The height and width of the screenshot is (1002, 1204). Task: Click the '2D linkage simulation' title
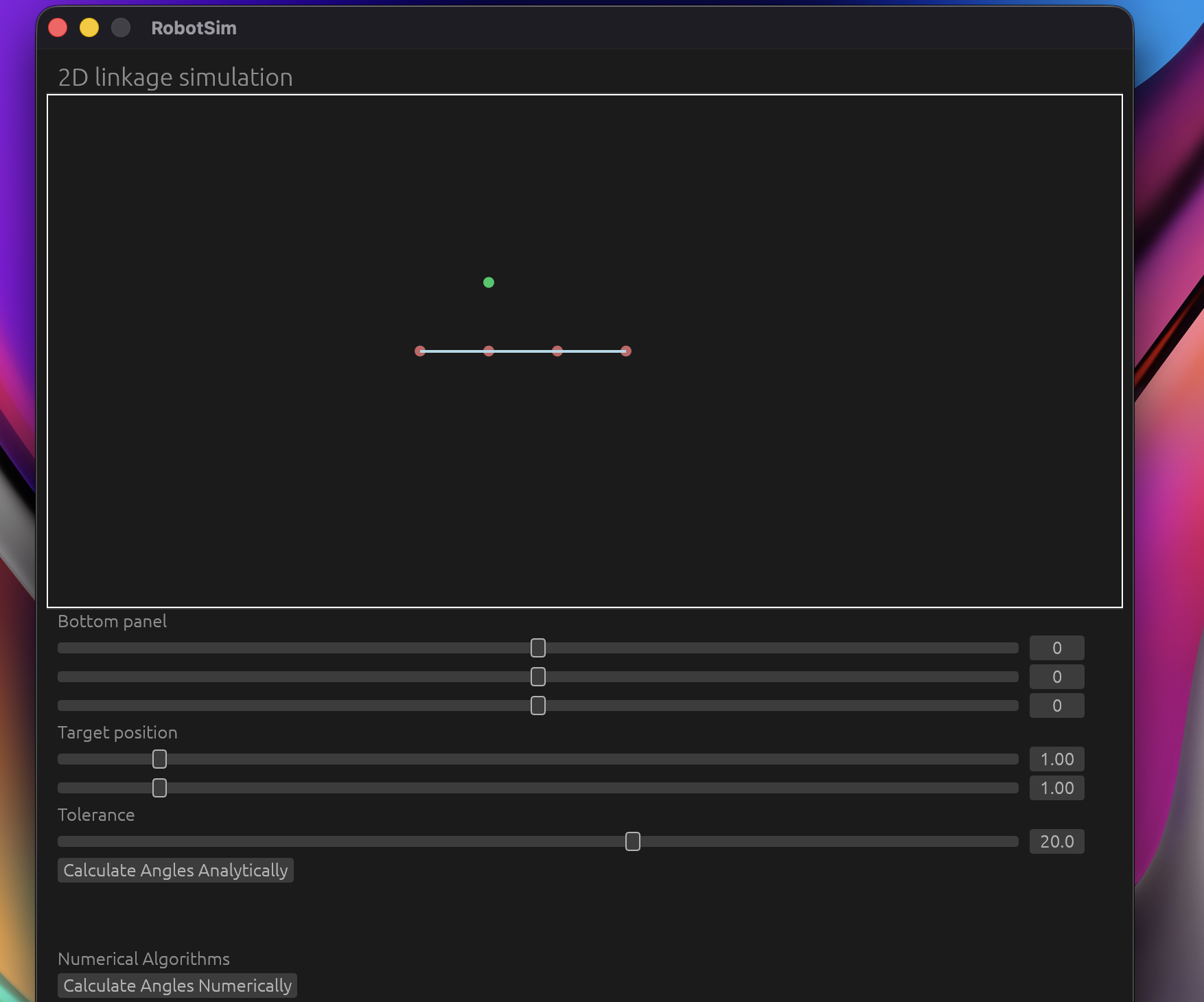175,78
